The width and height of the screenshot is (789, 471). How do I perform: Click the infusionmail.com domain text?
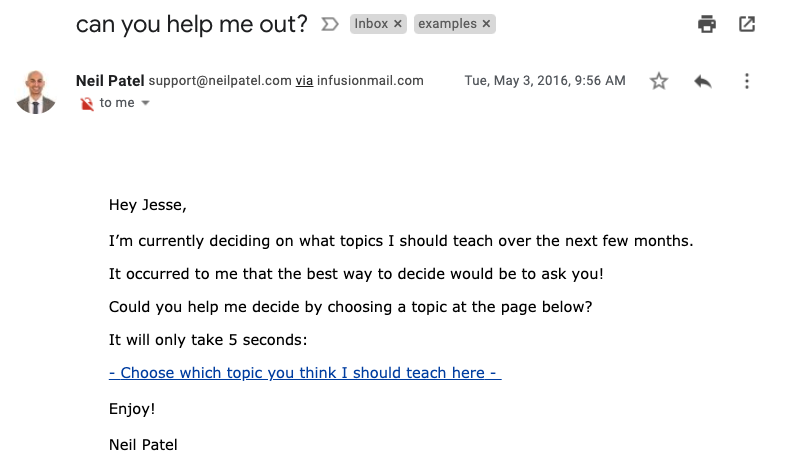click(x=370, y=81)
